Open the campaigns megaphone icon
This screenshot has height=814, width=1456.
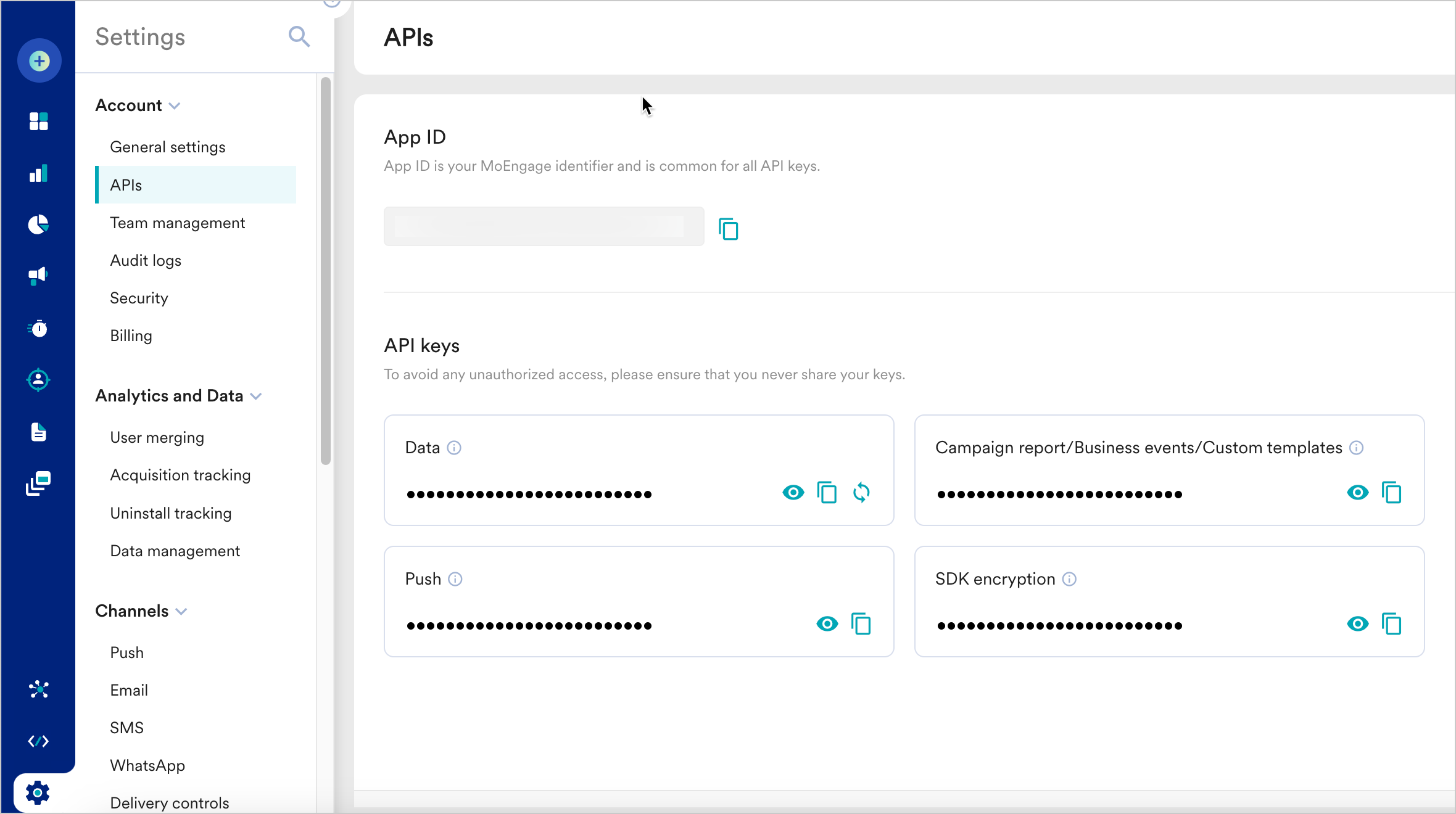[38, 276]
